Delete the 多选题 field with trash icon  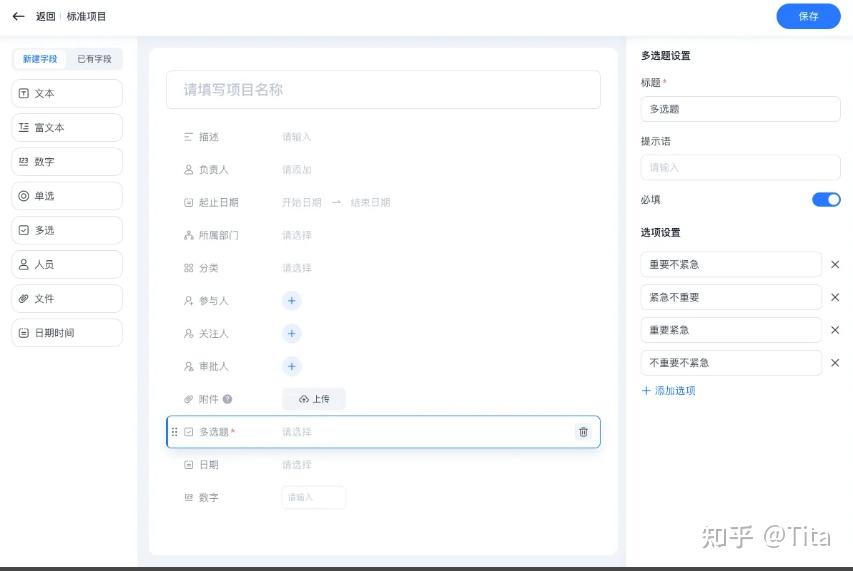click(583, 432)
